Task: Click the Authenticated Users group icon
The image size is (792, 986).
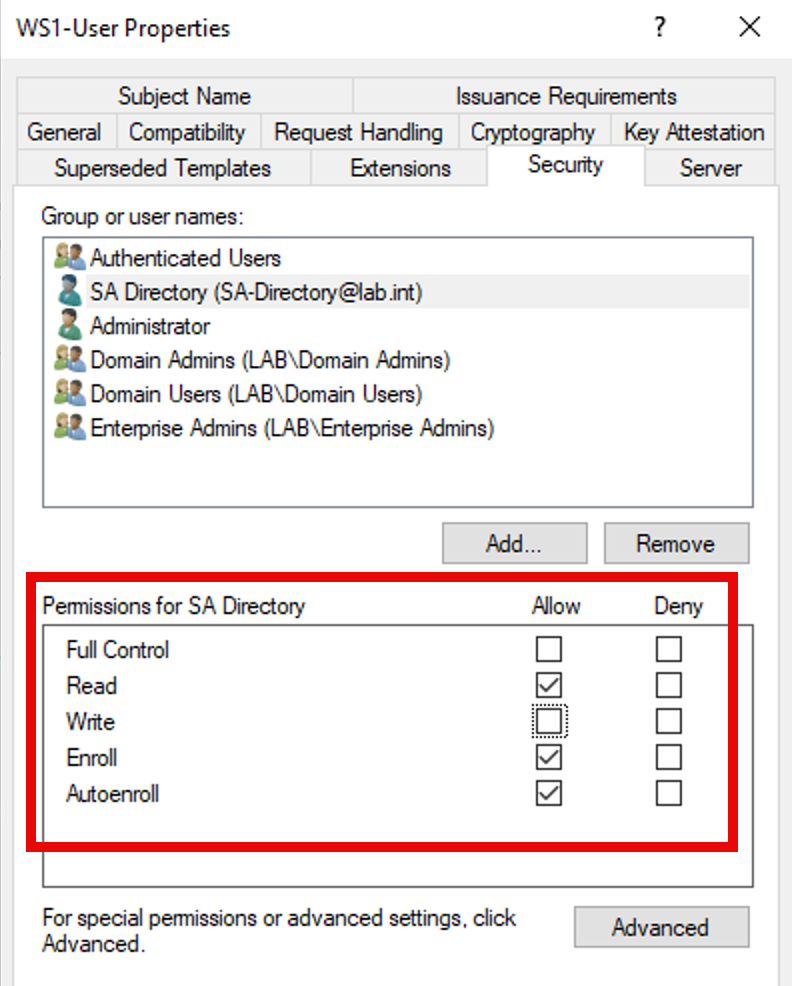Action: [x=69, y=258]
